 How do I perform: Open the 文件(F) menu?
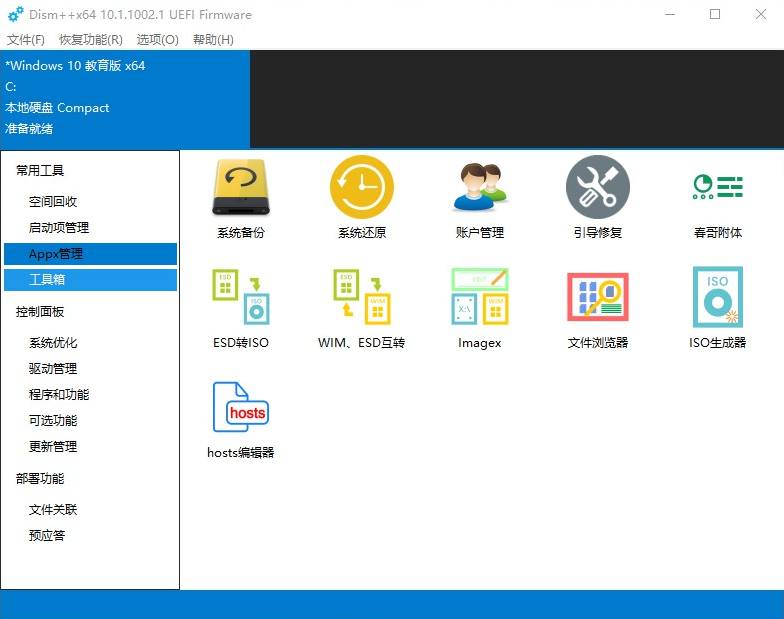point(26,40)
